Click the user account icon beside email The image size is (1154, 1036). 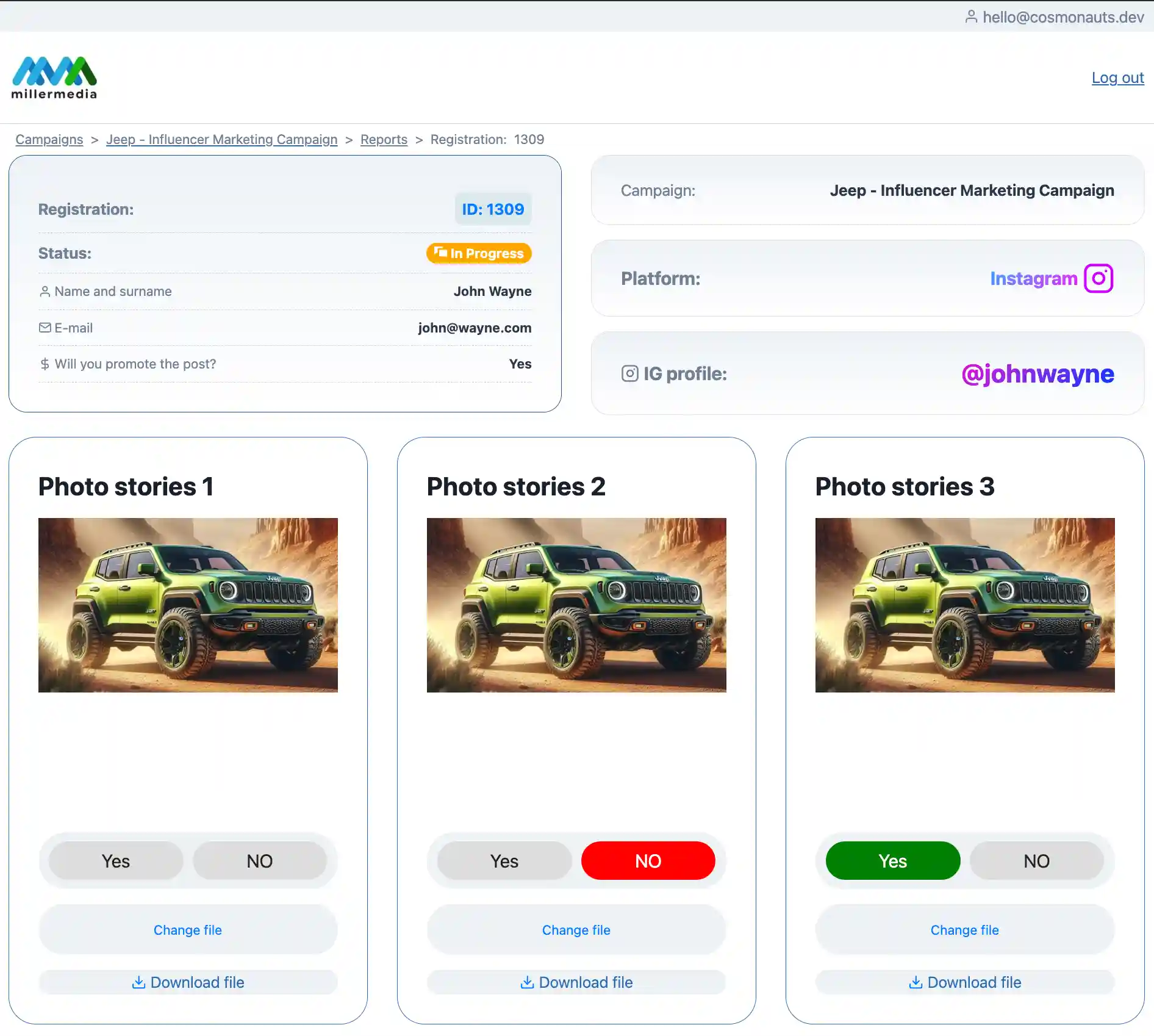[971, 16]
